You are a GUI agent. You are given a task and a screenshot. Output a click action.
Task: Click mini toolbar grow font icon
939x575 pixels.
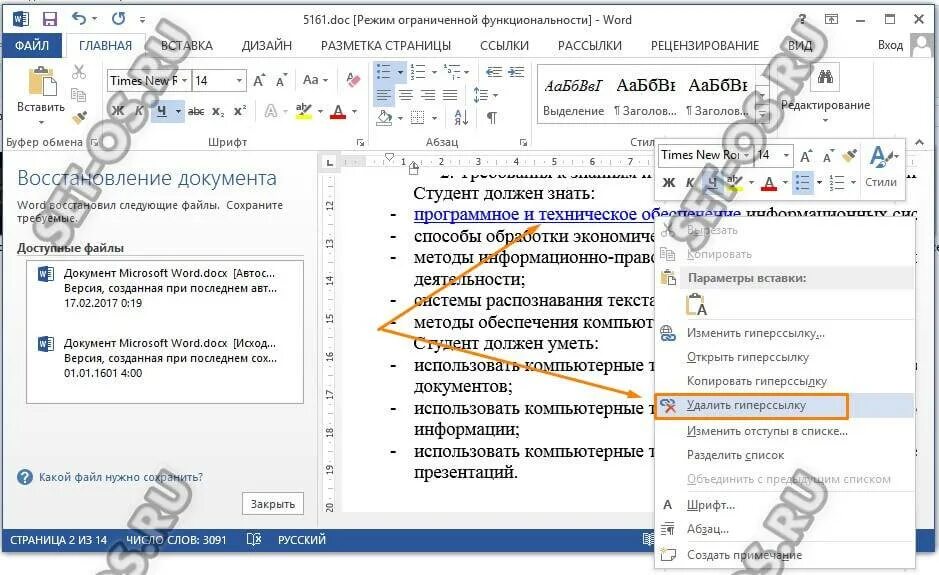(x=806, y=156)
